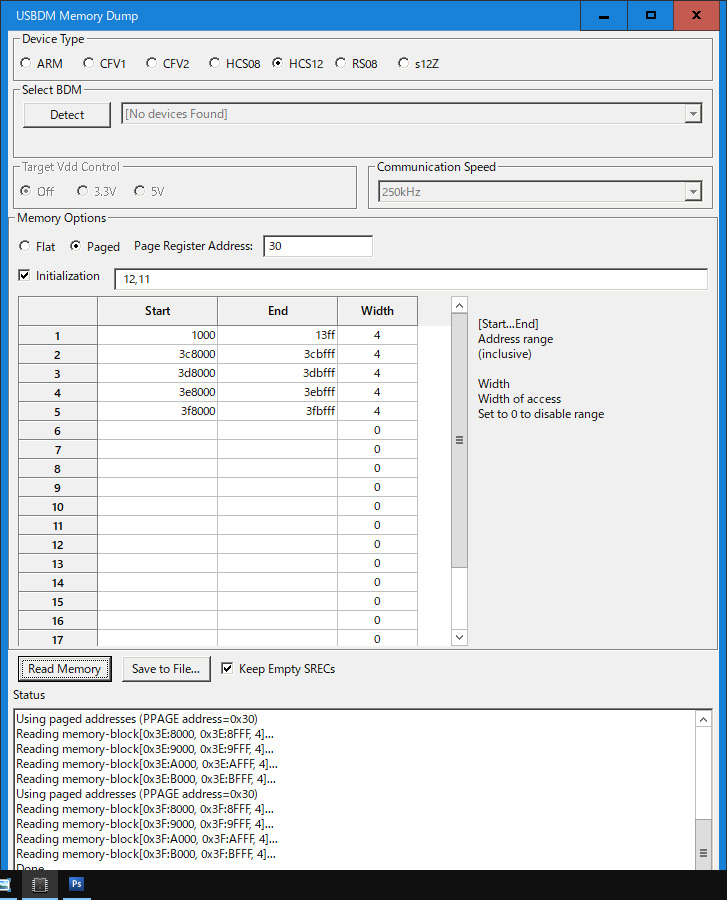Minimize the USBDM Memory Dump window
Screen dimensions: 727x900
[x=604, y=15]
